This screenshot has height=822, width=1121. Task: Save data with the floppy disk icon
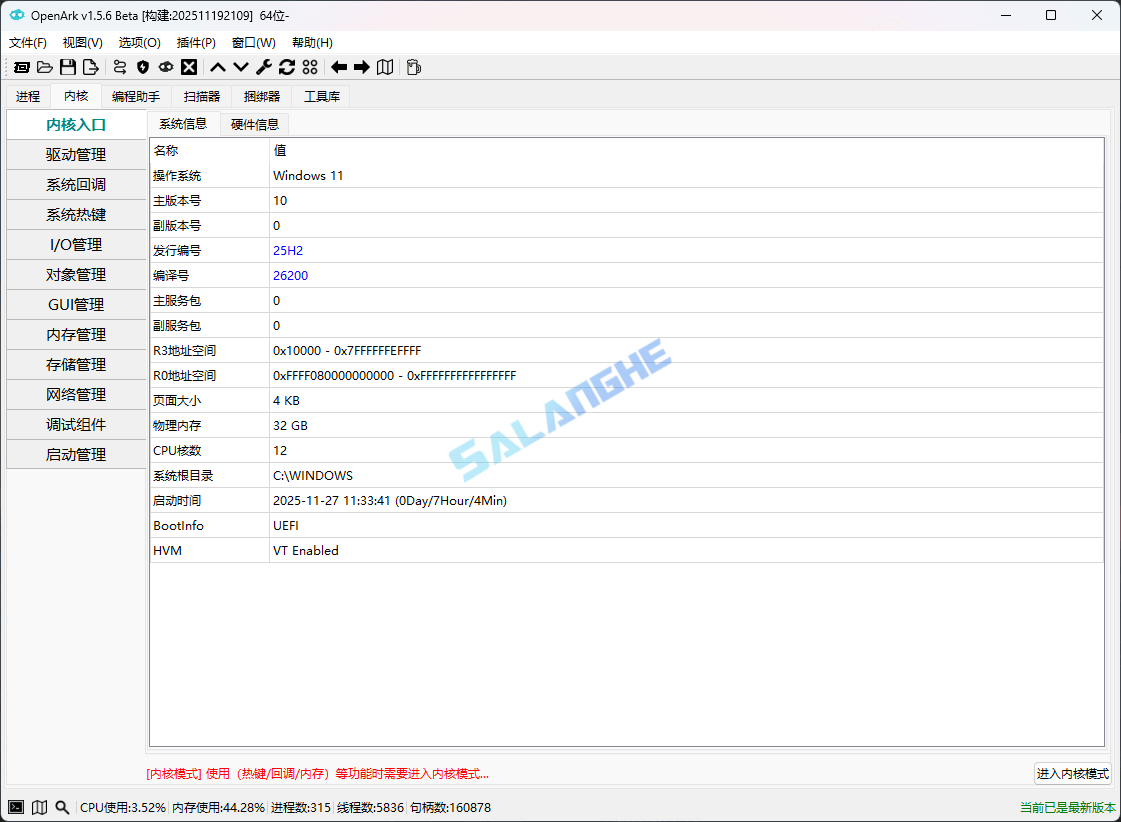point(67,67)
